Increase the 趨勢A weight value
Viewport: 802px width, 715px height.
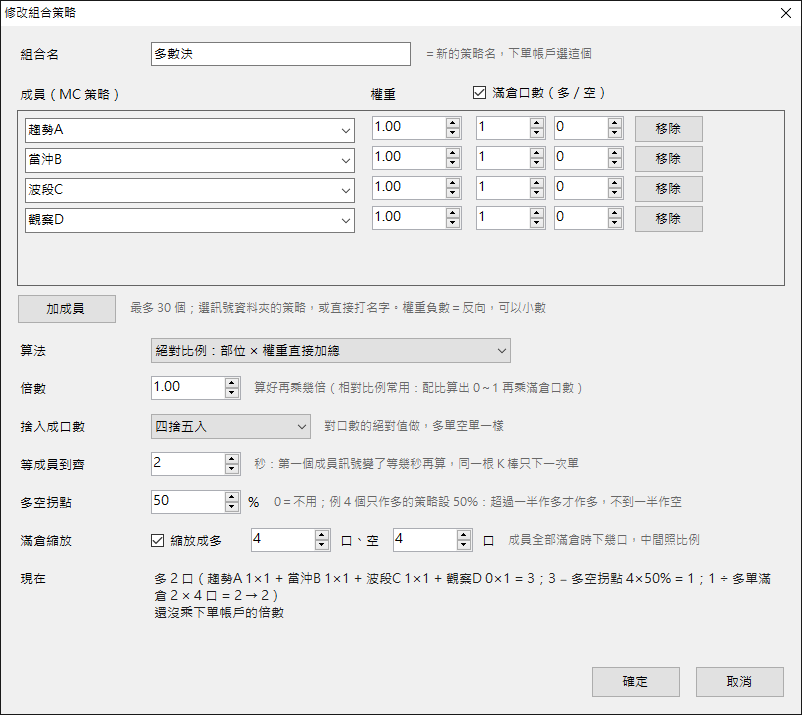pos(453,123)
